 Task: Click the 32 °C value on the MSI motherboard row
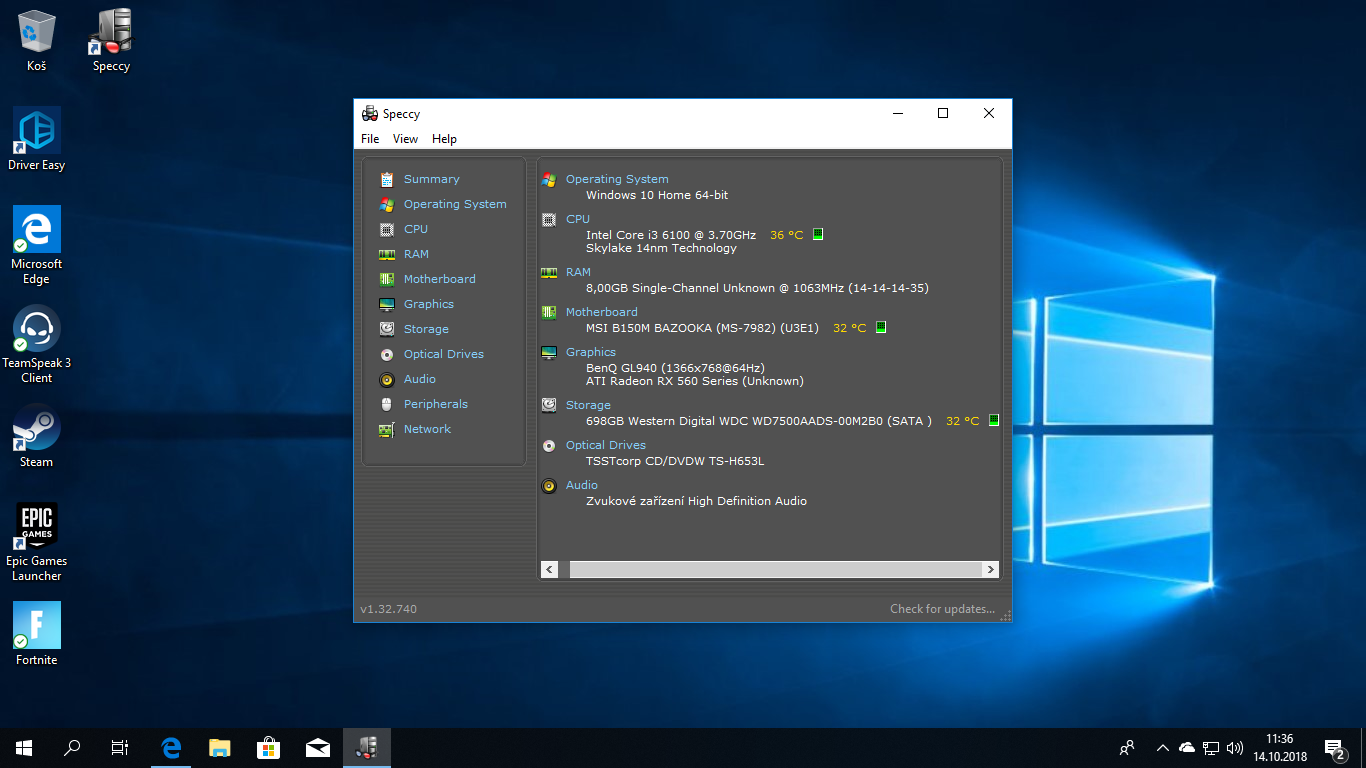pyautogui.click(x=850, y=328)
